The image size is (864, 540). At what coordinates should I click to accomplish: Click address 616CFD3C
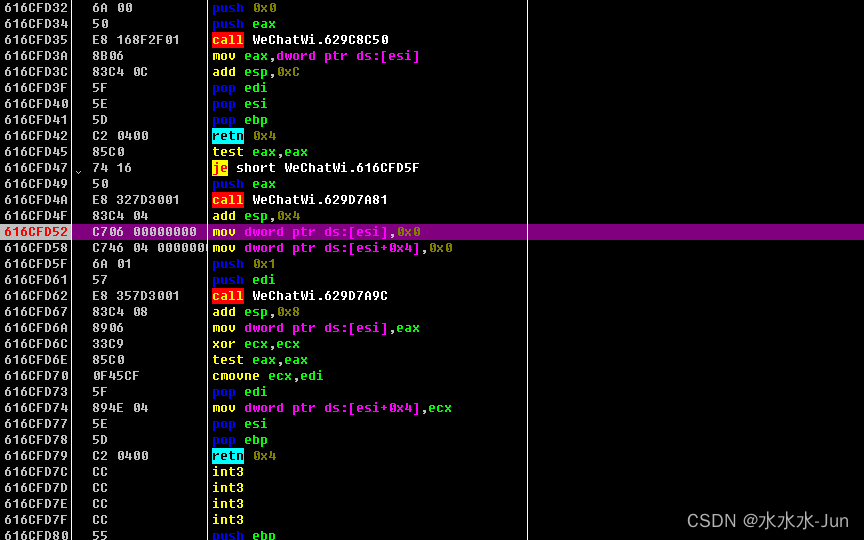pyautogui.click(x=36, y=72)
